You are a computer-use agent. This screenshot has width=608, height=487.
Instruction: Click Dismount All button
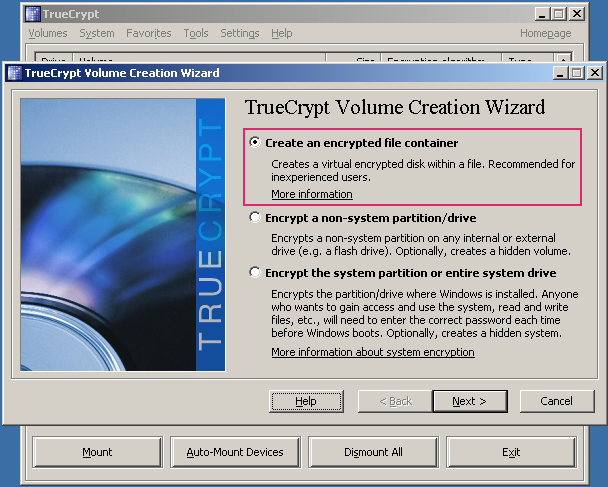click(373, 452)
